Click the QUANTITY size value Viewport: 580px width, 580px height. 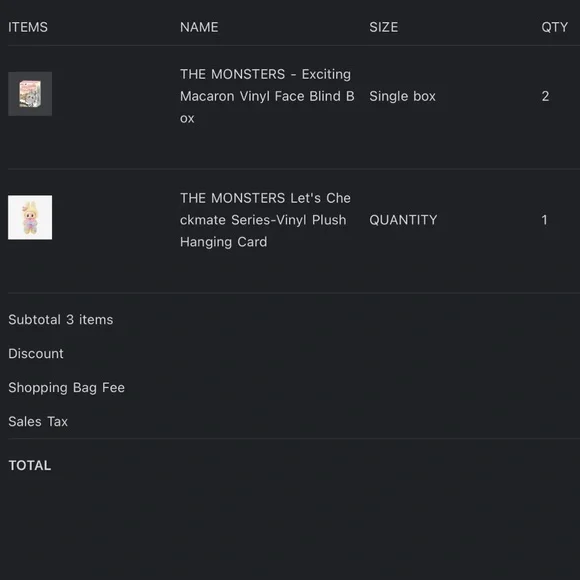click(x=403, y=220)
